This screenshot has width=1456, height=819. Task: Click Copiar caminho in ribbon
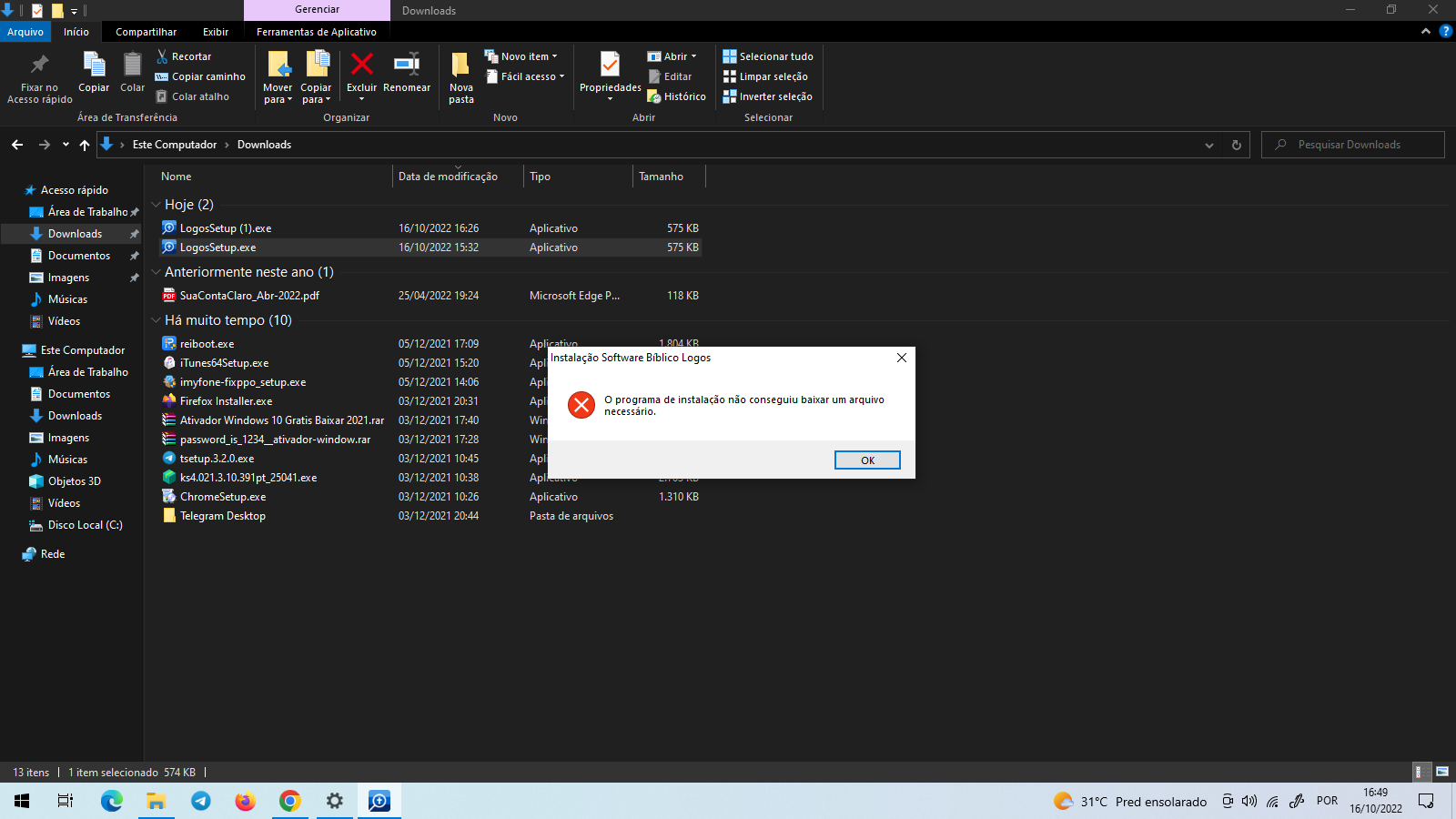tap(200, 76)
